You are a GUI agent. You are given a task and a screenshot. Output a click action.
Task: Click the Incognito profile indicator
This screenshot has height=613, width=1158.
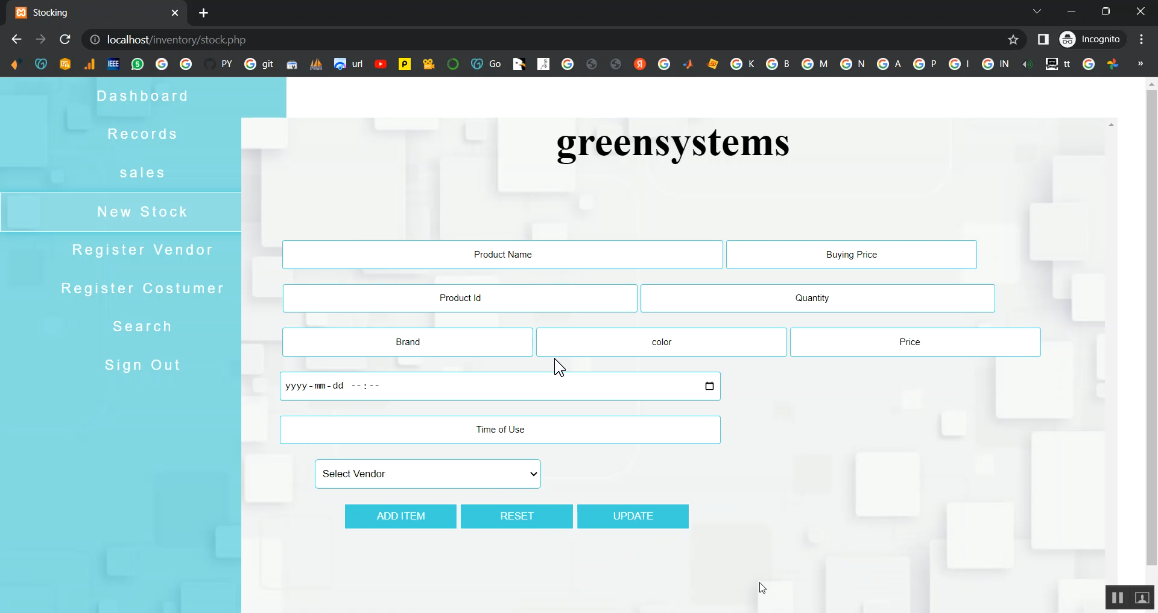[1092, 39]
